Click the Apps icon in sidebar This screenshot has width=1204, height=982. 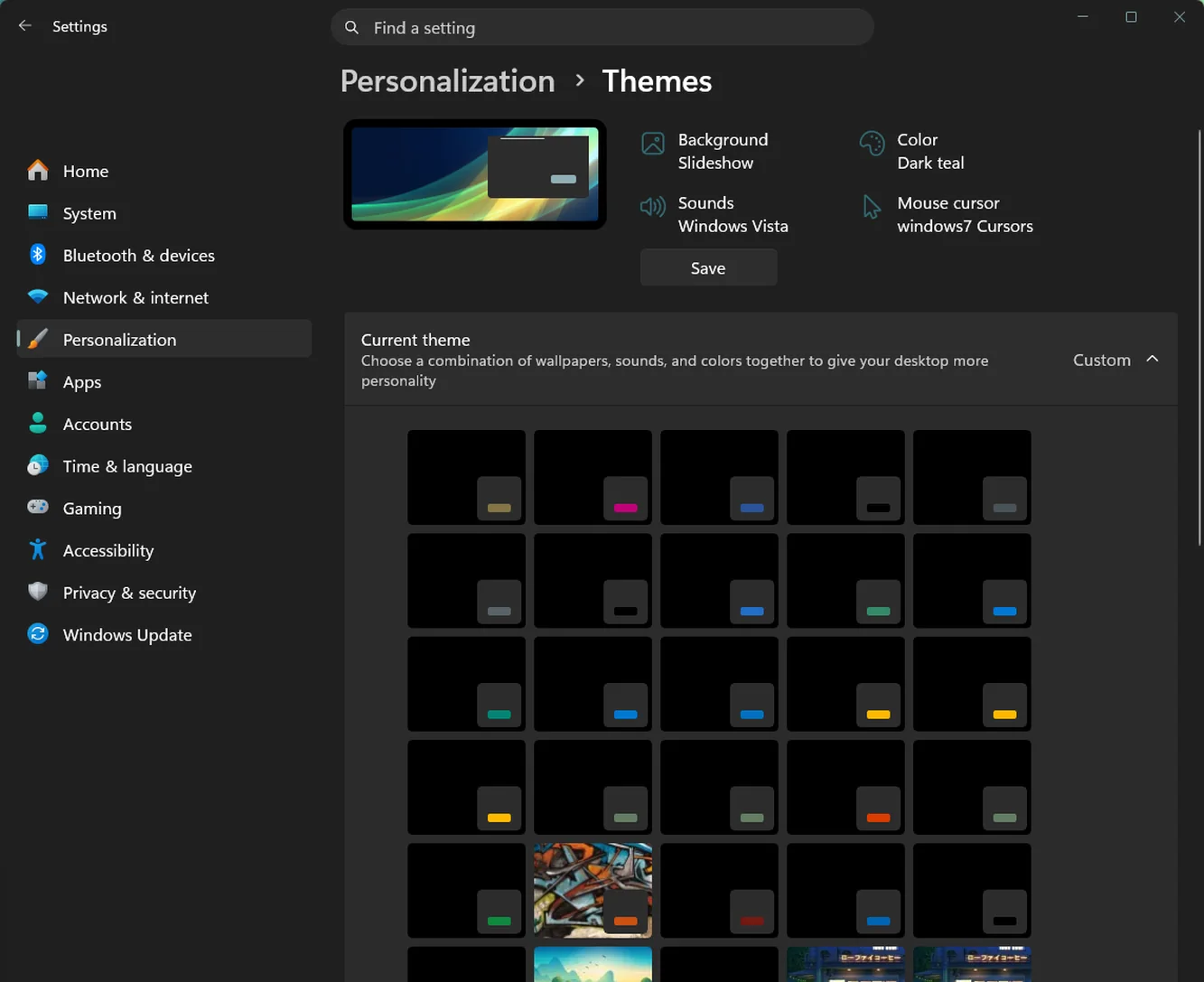[x=38, y=381]
